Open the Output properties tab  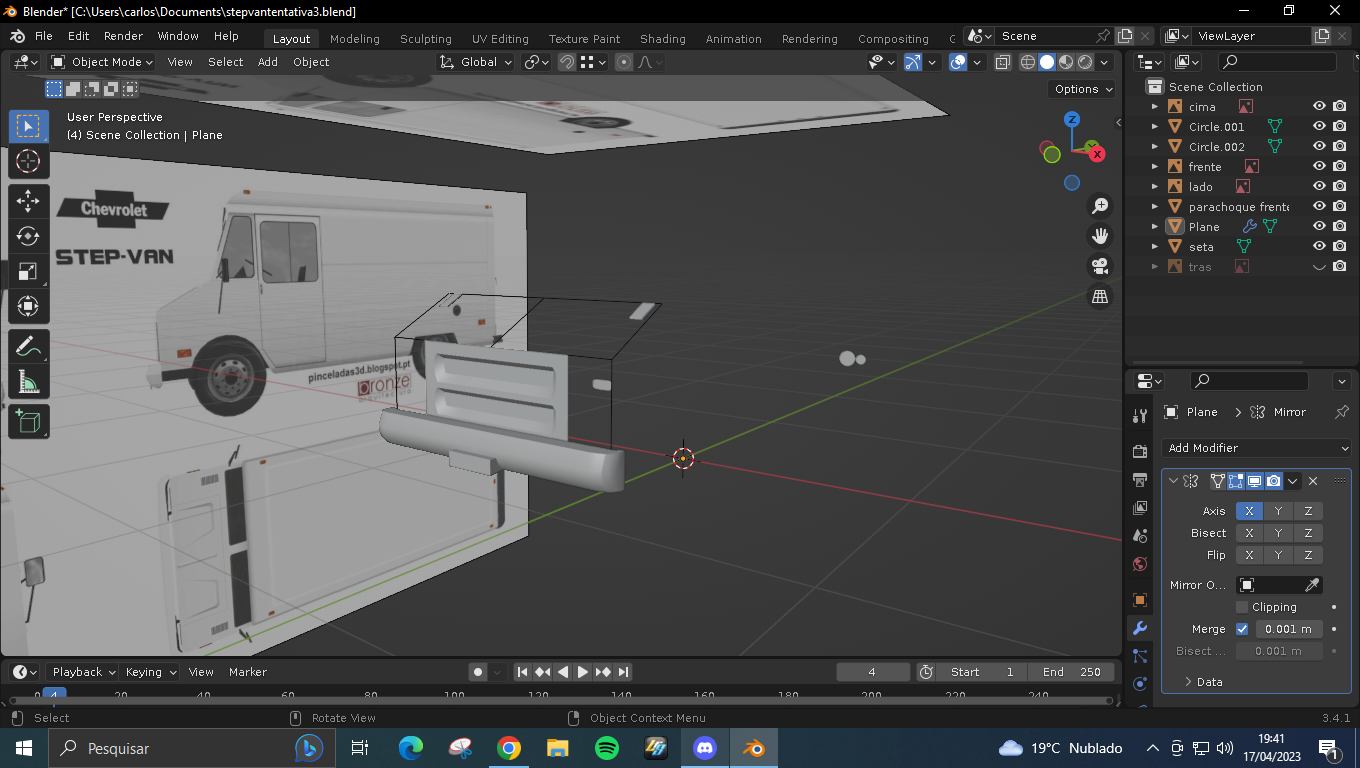(1140, 480)
